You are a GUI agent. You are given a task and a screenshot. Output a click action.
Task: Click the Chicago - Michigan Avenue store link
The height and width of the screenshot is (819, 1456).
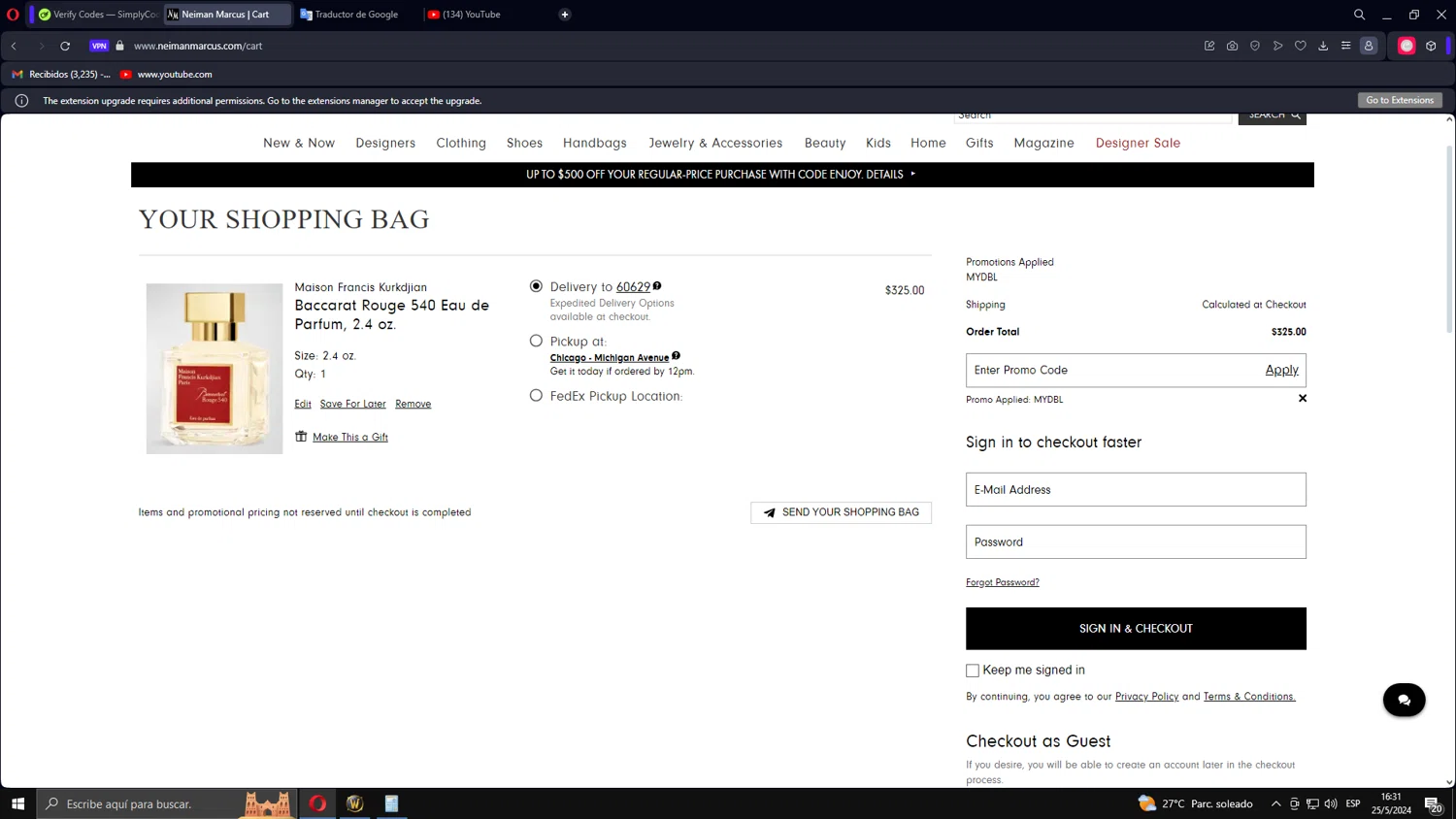tap(610, 357)
